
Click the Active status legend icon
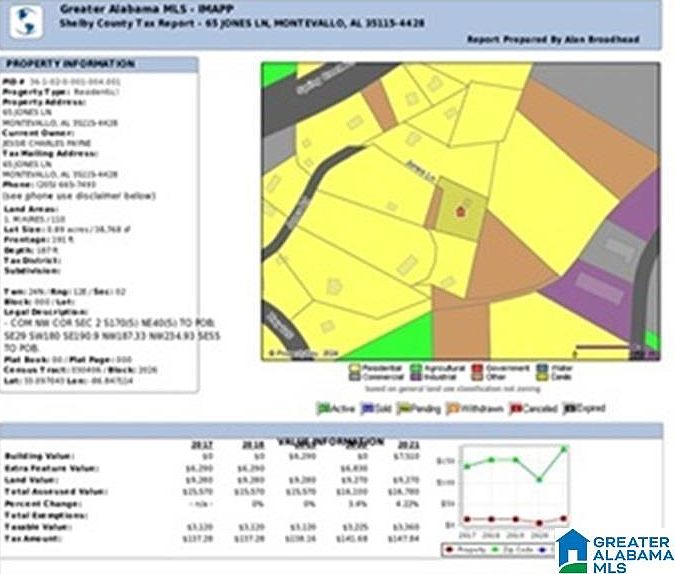coord(323,408)
